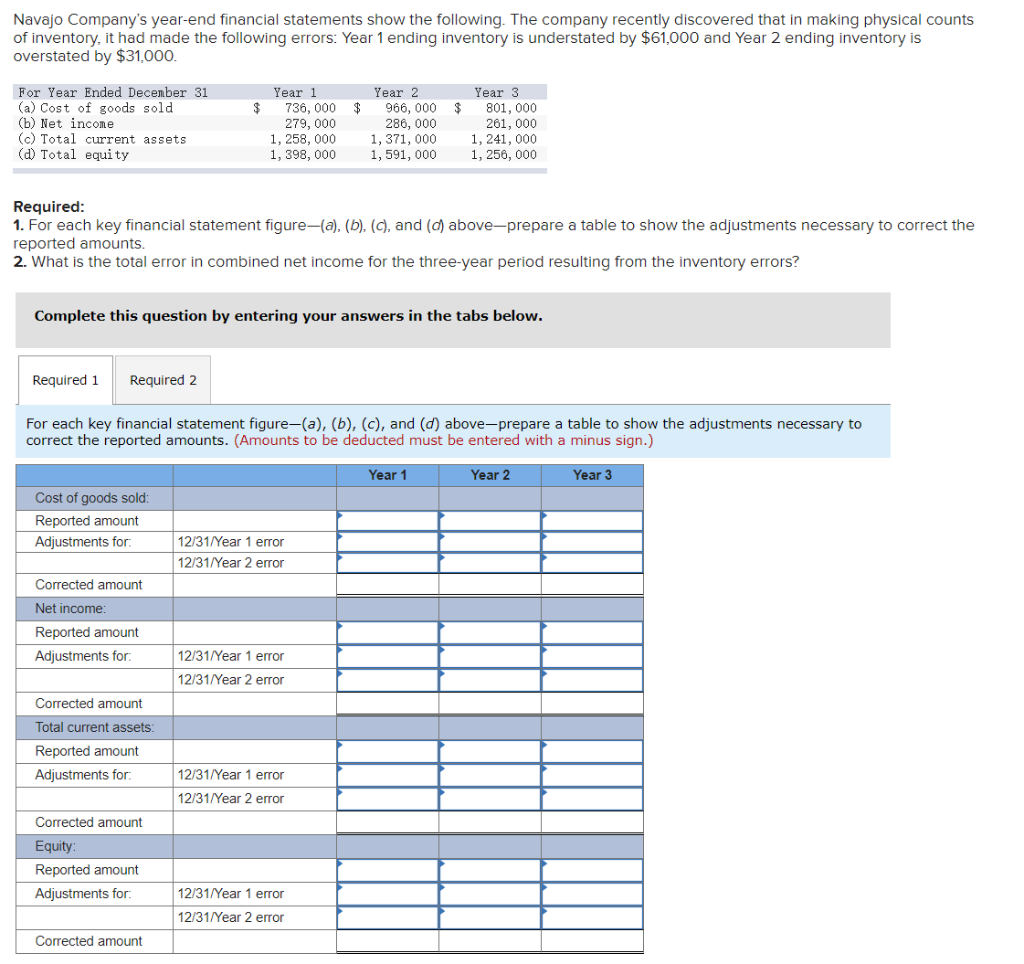The image size is (1024, 964).
Task: Click Net income Reported amount Year 3 field
Action: tap(592, 633)
